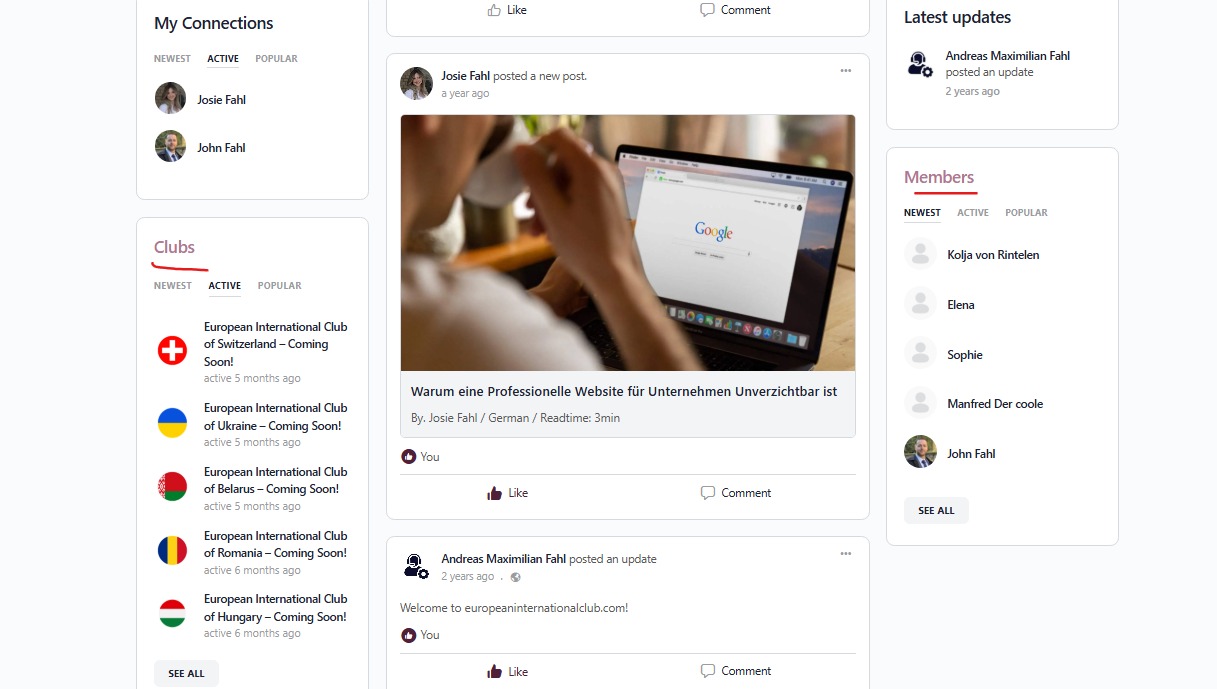Select the Popular tab under Clubs
This screenshot has height=689, width=1217.
pos(279,286)
